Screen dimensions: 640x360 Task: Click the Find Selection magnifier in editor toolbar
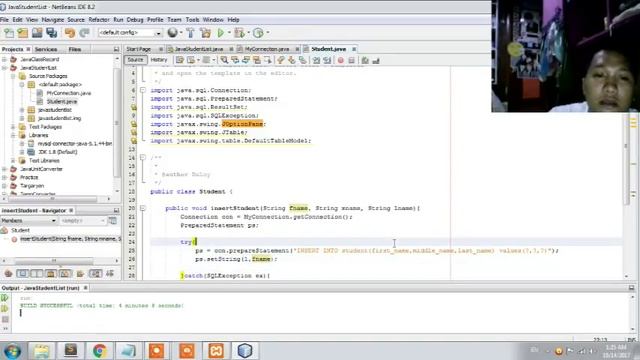224,60
